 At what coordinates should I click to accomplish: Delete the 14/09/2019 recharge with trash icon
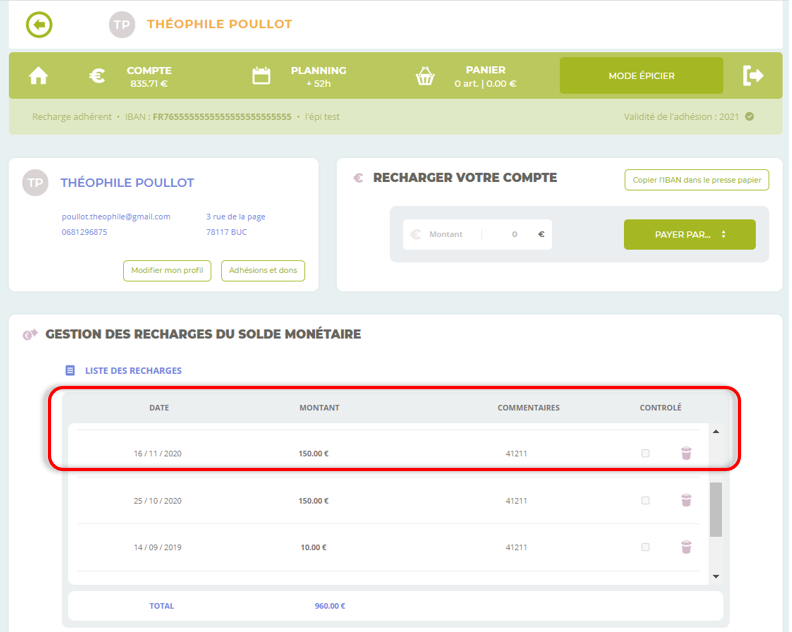click(x=686, y=547)
